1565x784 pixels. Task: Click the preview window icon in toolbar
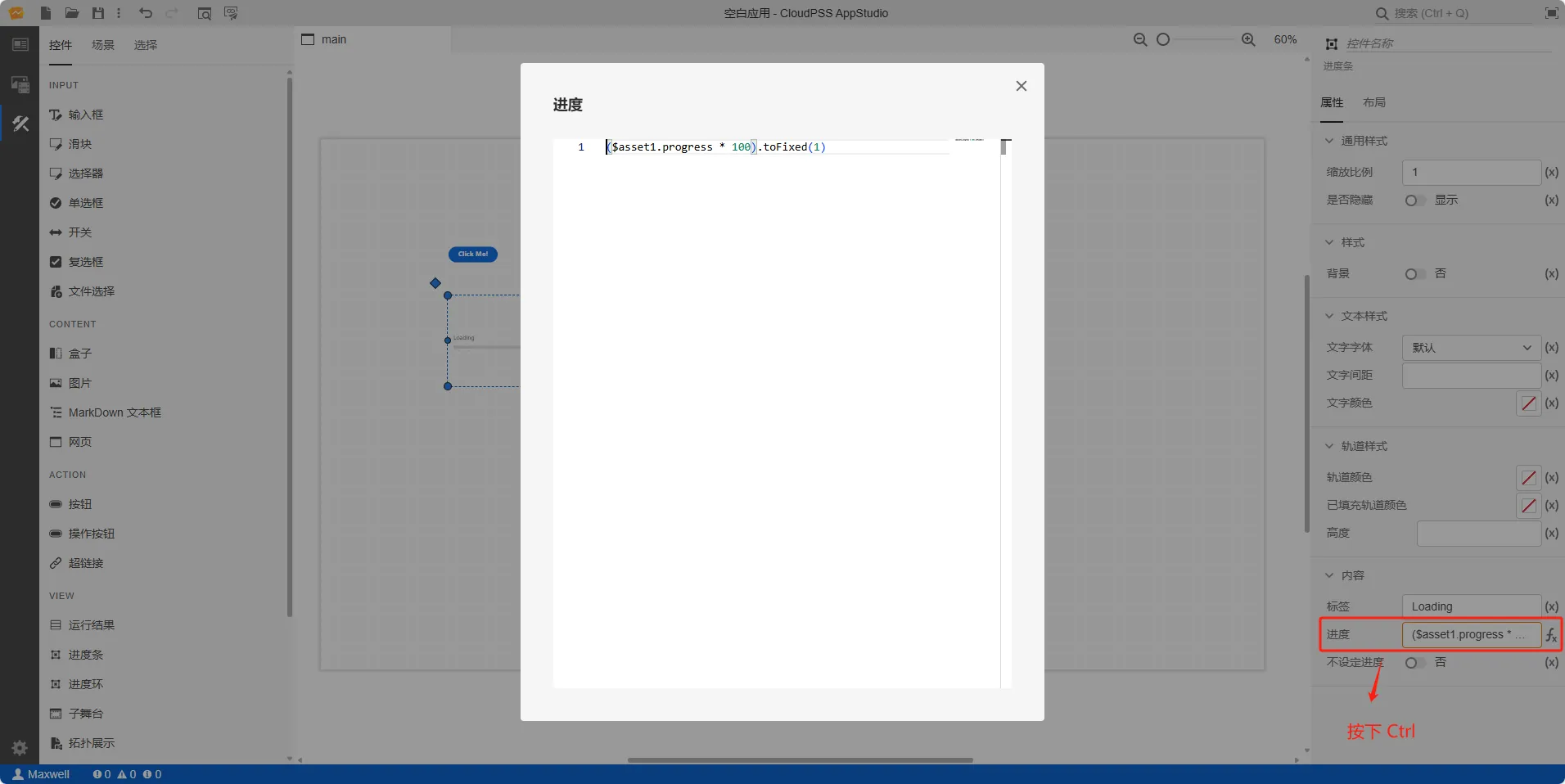(205, 13)
